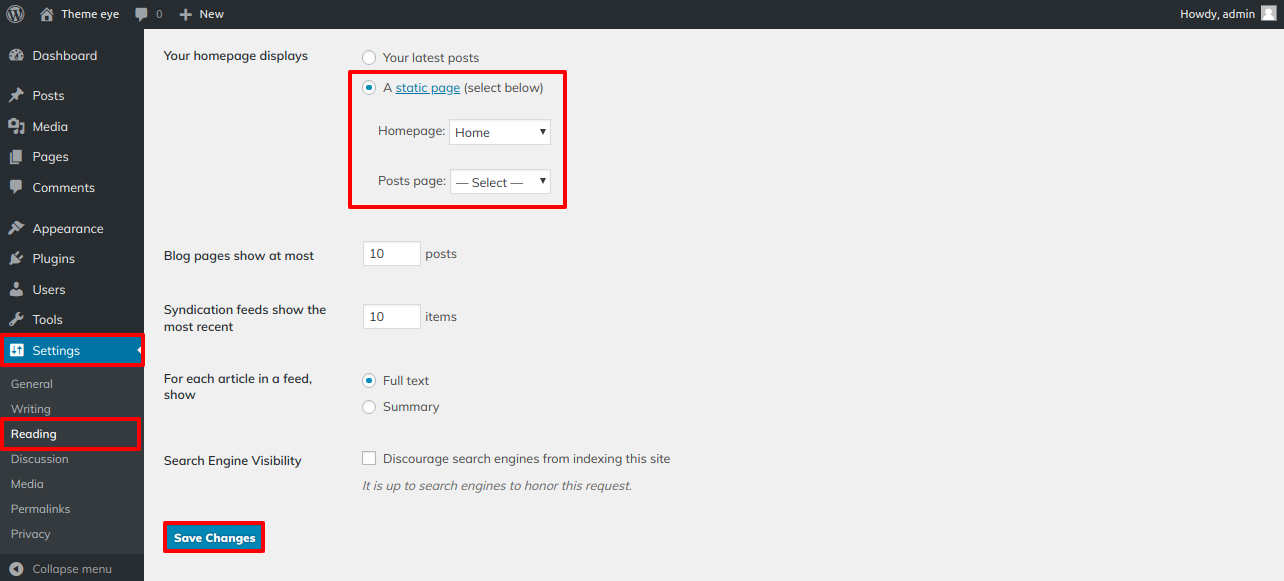The width and height of the screenshot is (1284, 581).
Task: Follow the 'static page' link
Action: [428, 88]
